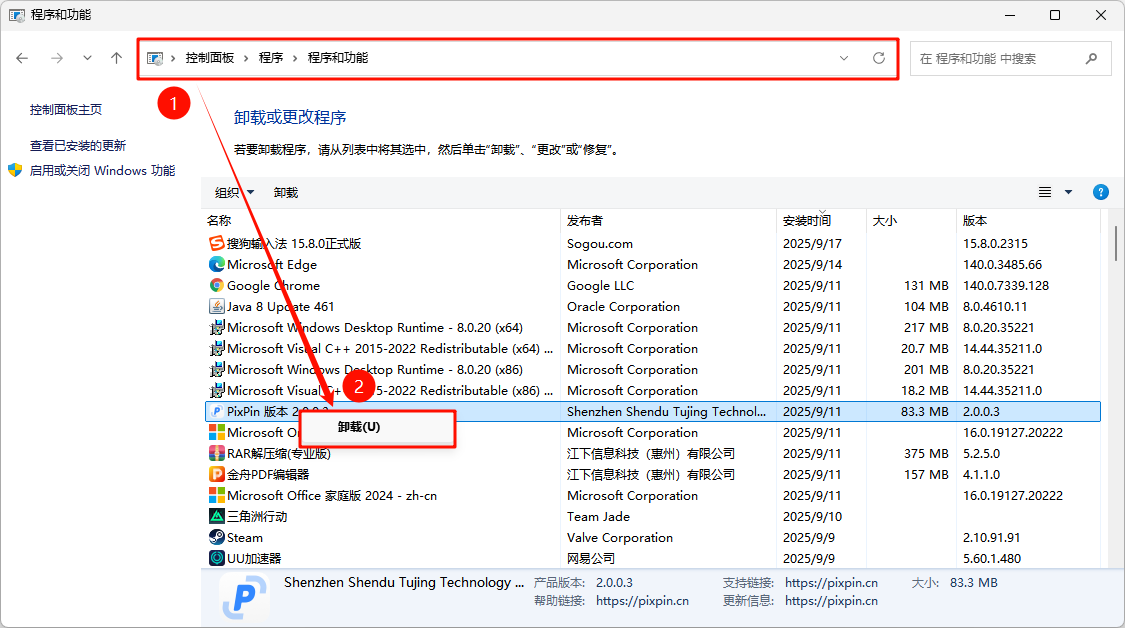
Task: Choose 卸载(U) from the context menu
Action: (377, 427)
